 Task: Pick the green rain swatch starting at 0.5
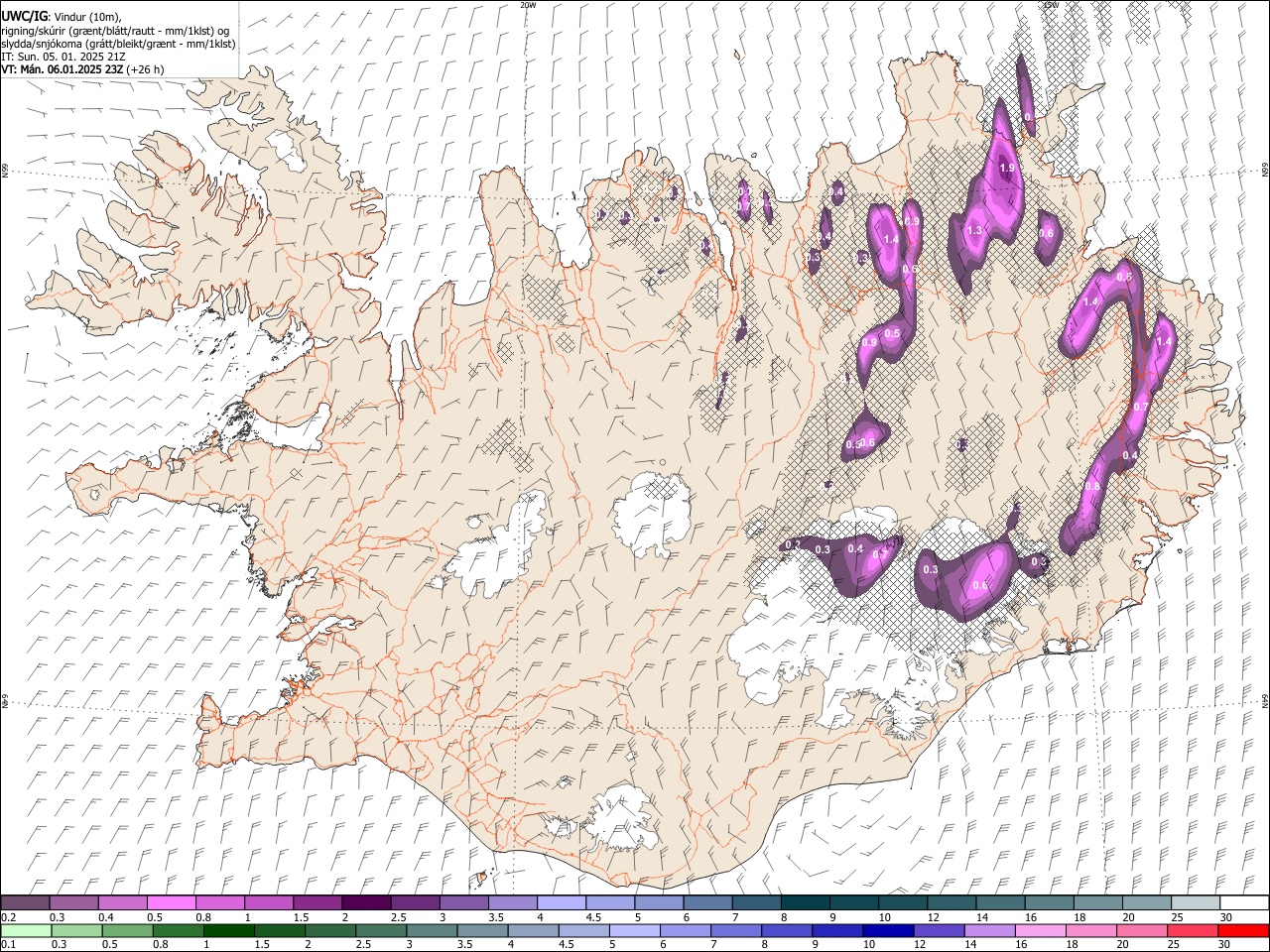point(128,930)
